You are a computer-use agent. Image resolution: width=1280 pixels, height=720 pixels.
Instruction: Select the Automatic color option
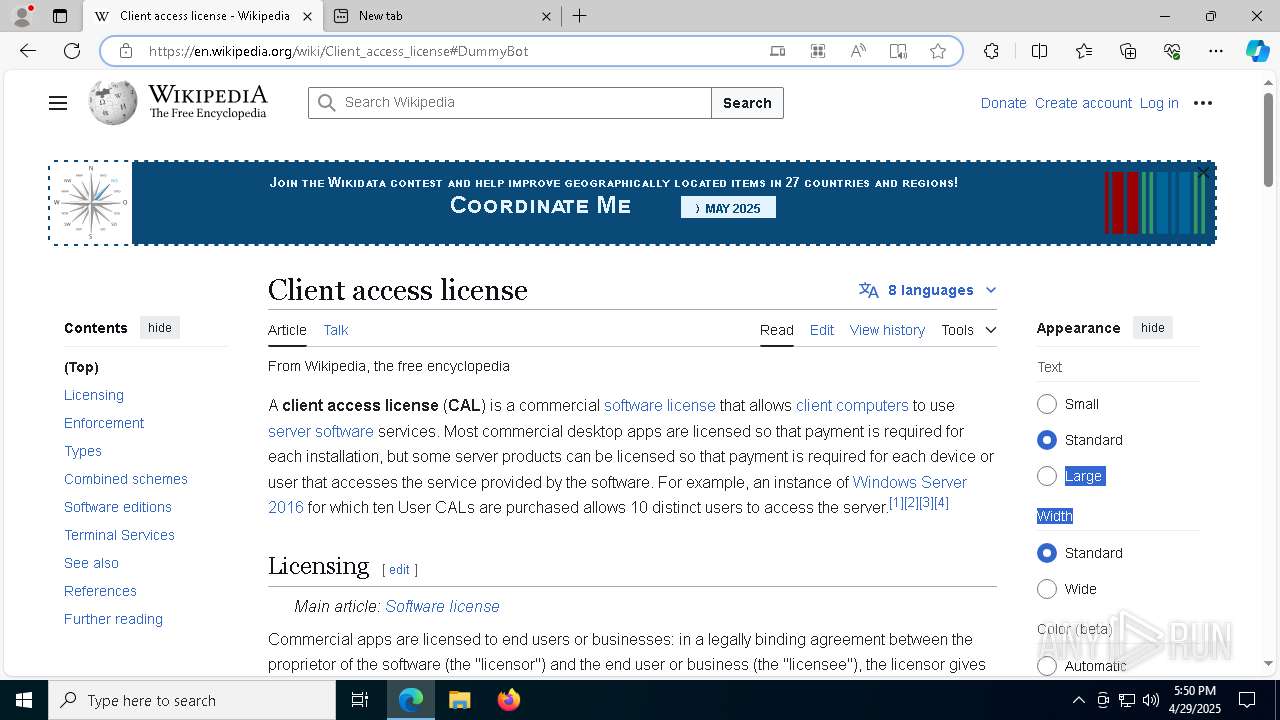pyautogui.click(x=1047, y=666)
